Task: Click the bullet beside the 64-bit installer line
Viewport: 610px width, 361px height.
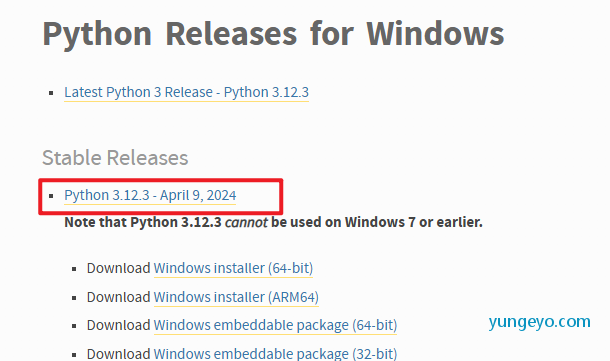Action: (x=74, y=269)
